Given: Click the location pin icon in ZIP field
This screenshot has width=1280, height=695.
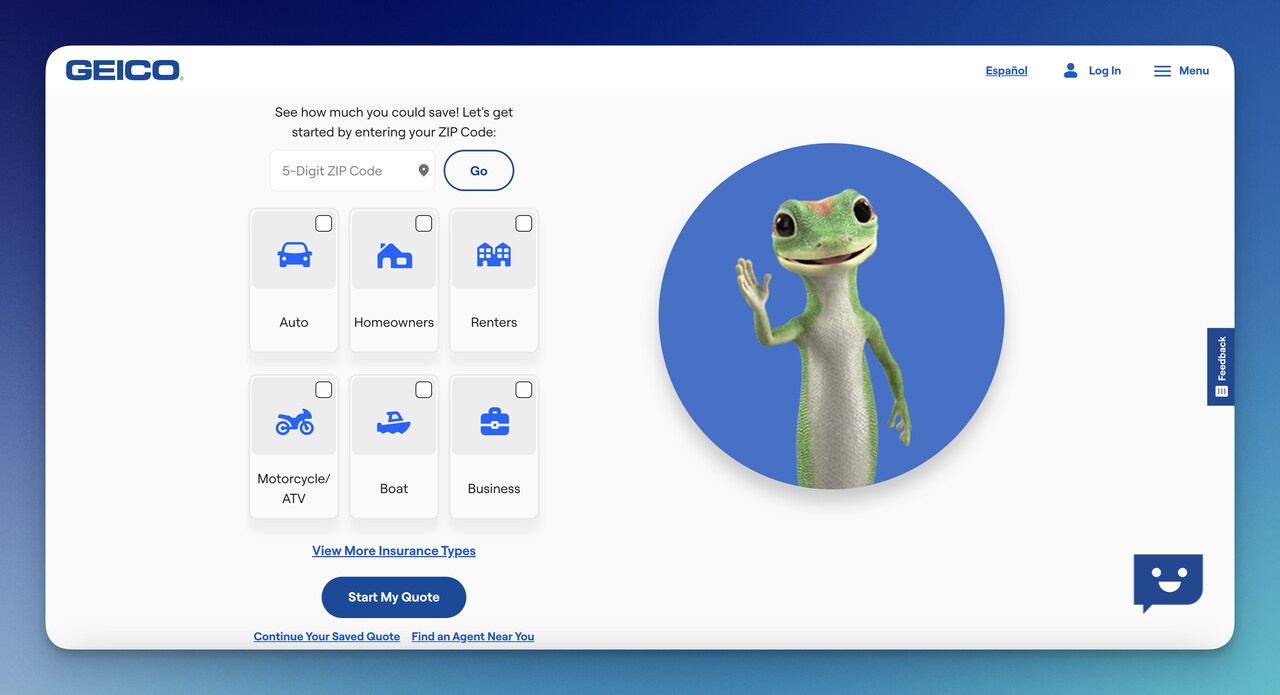Looking at the screenshot, I should pyautogui.click(x=423, y=170).
